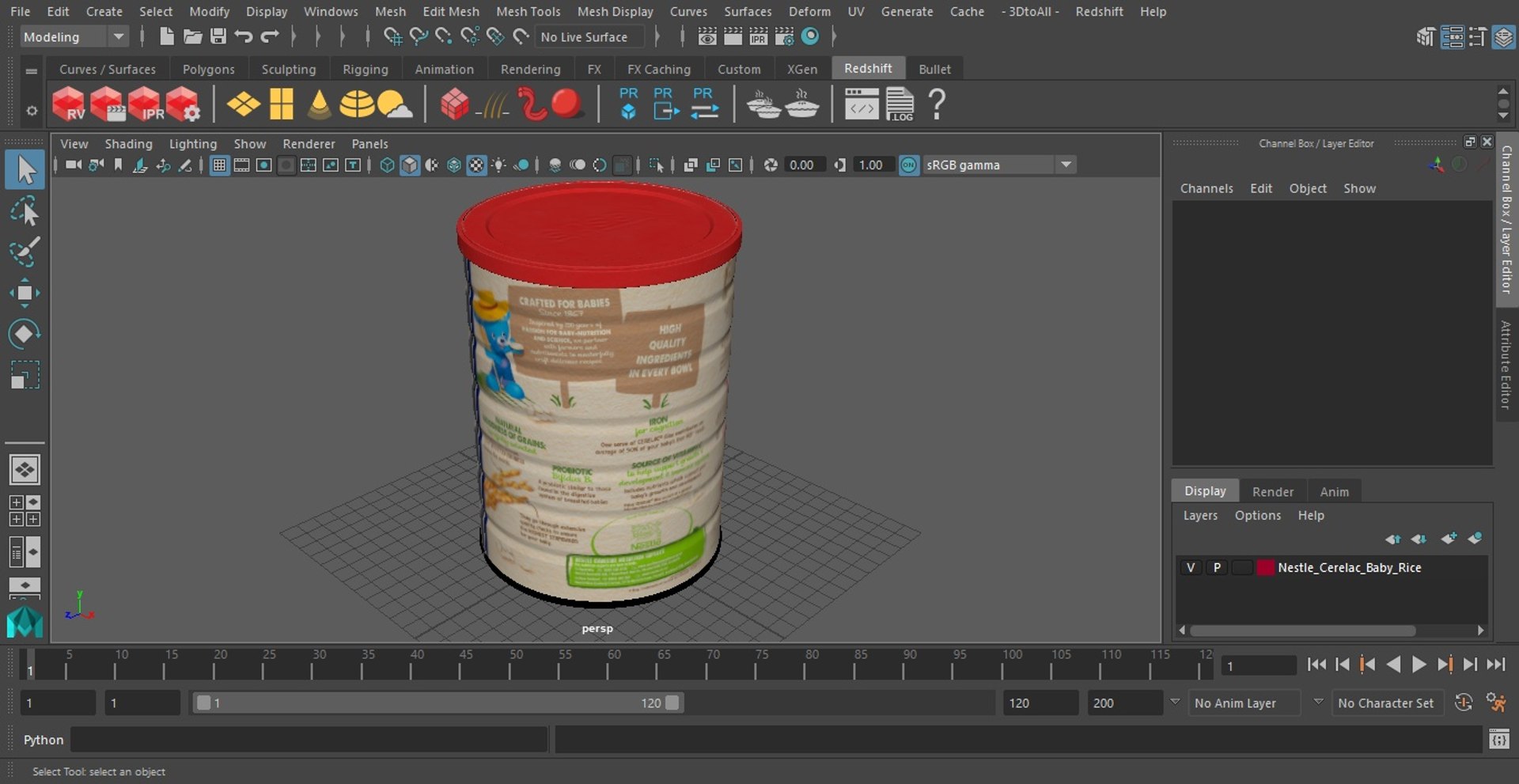Open the viewport Shading menu
The image size is (1519, 784).
pyautogui.click(x=128, y=144)
